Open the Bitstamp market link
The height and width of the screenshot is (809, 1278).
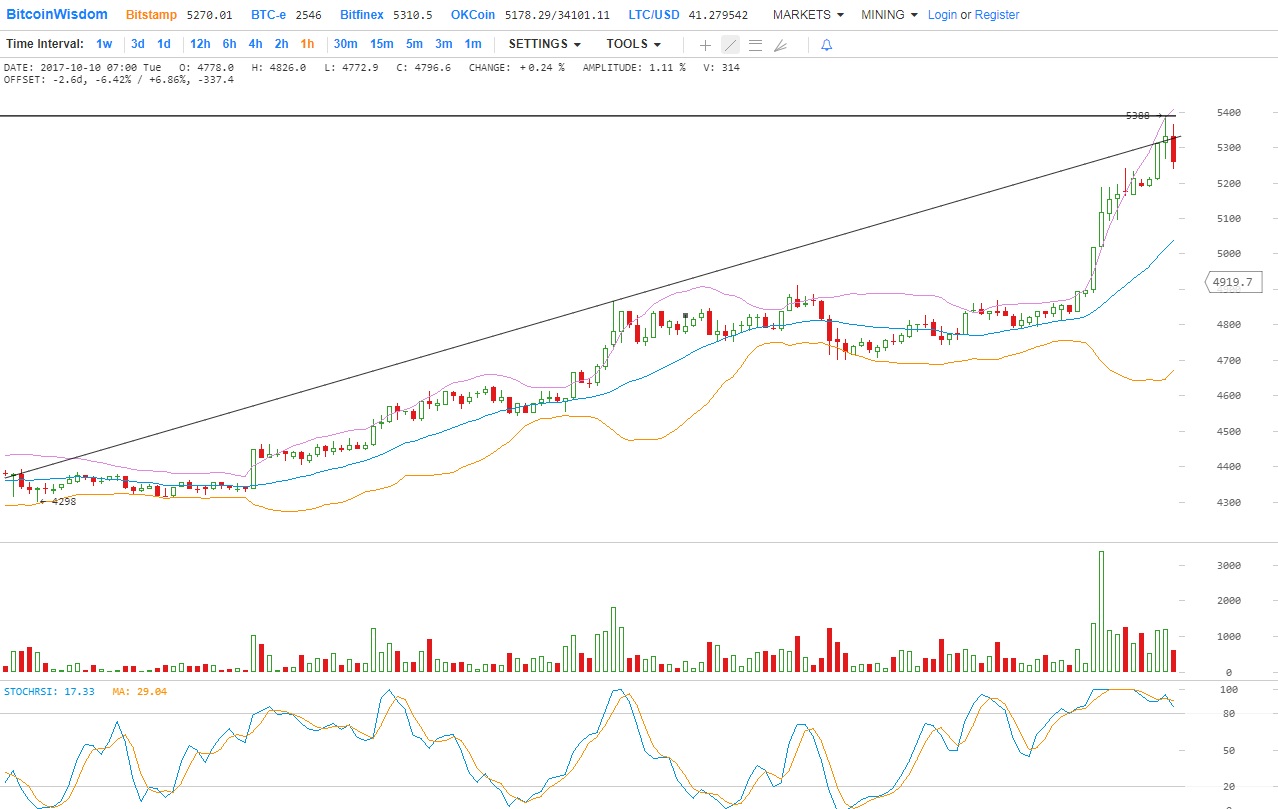(x=150, y=15)
